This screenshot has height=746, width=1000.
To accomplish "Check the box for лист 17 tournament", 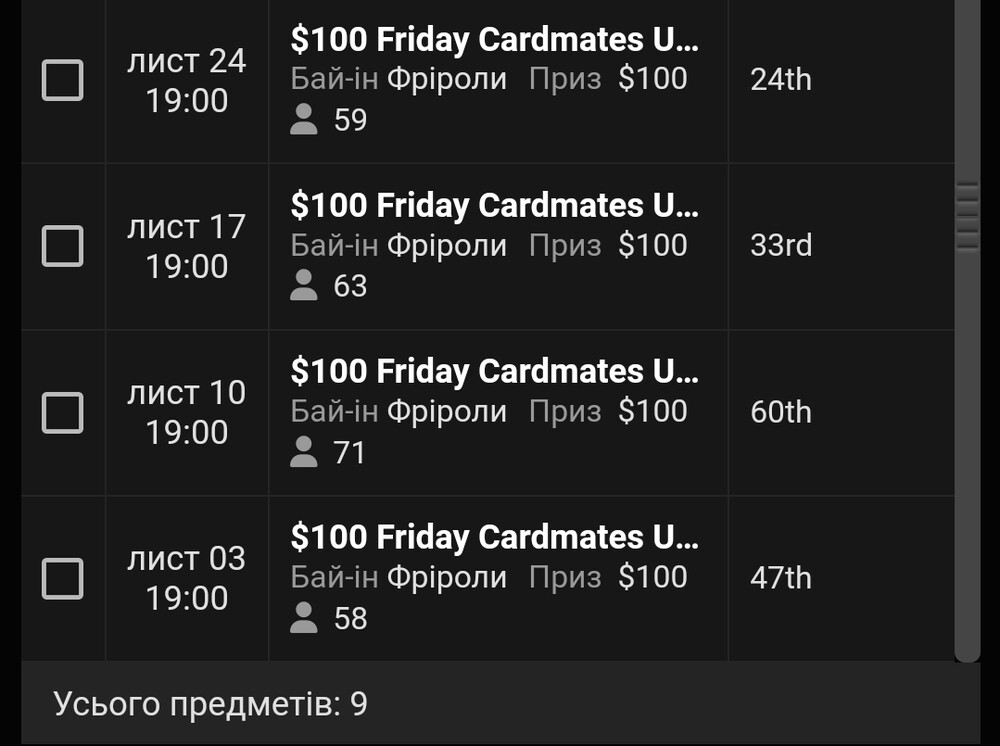I will (x=62, y=246).
